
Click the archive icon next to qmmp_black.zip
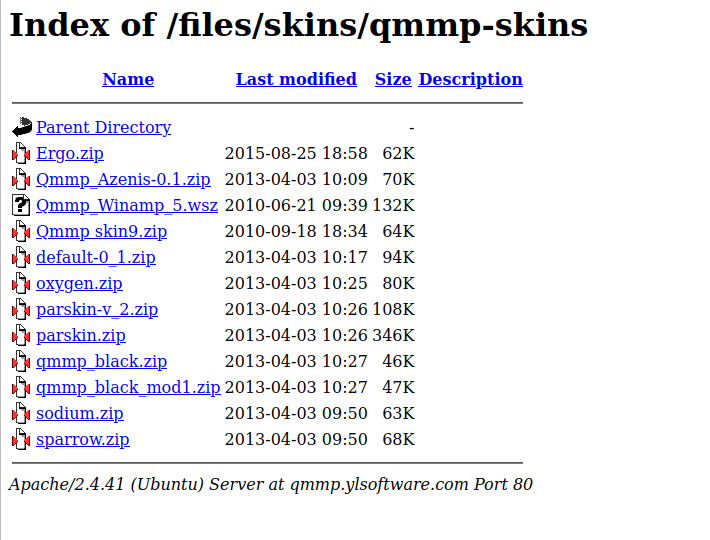click(22, 362)
